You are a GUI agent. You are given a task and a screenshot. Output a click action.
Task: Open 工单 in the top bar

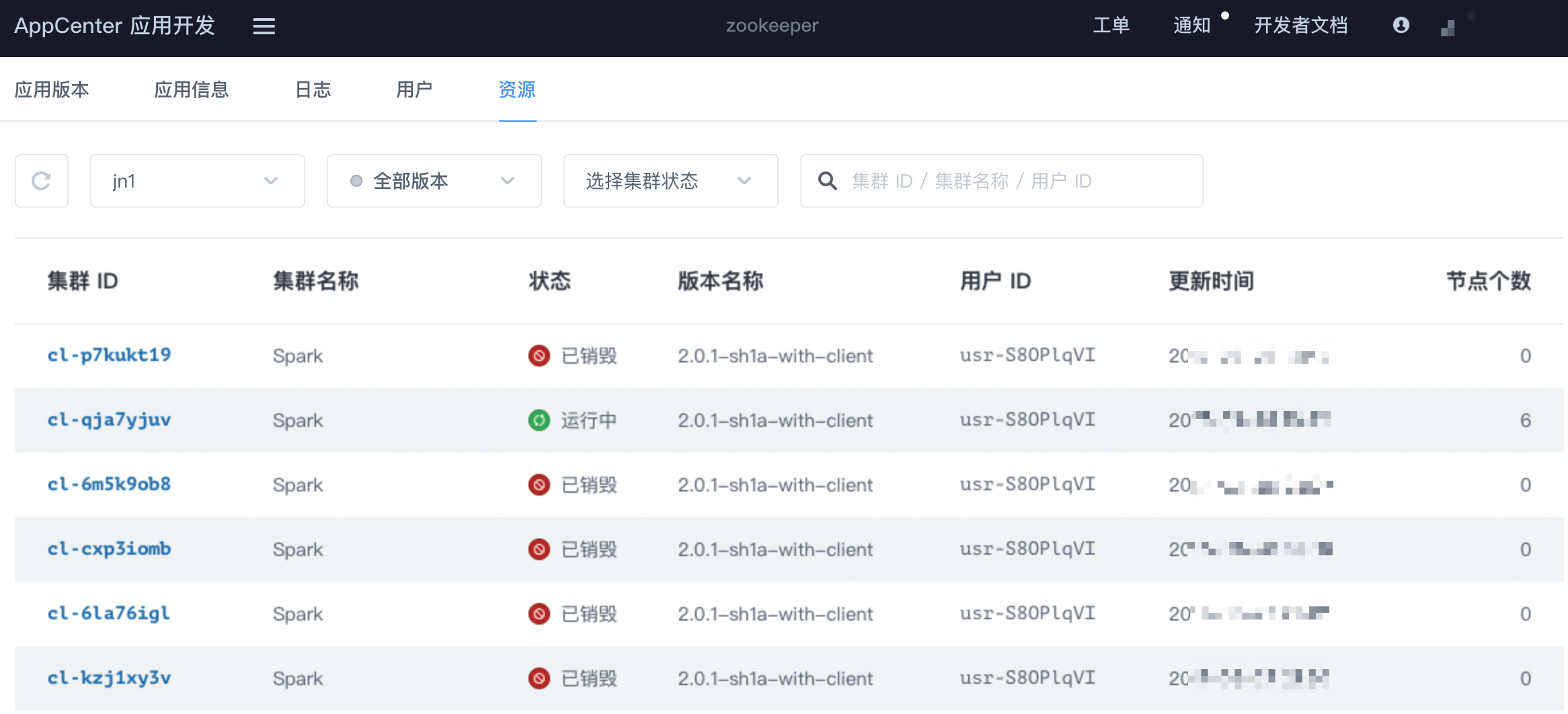click(x=1111, y=26)
